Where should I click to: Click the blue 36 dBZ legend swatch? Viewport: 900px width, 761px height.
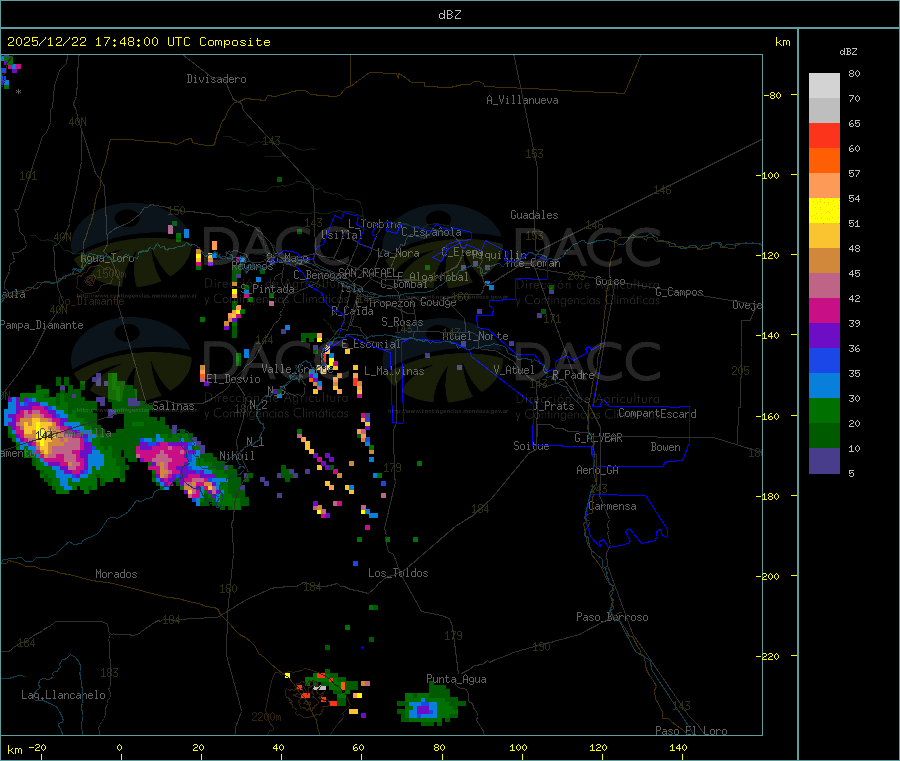tap(824, 360)
